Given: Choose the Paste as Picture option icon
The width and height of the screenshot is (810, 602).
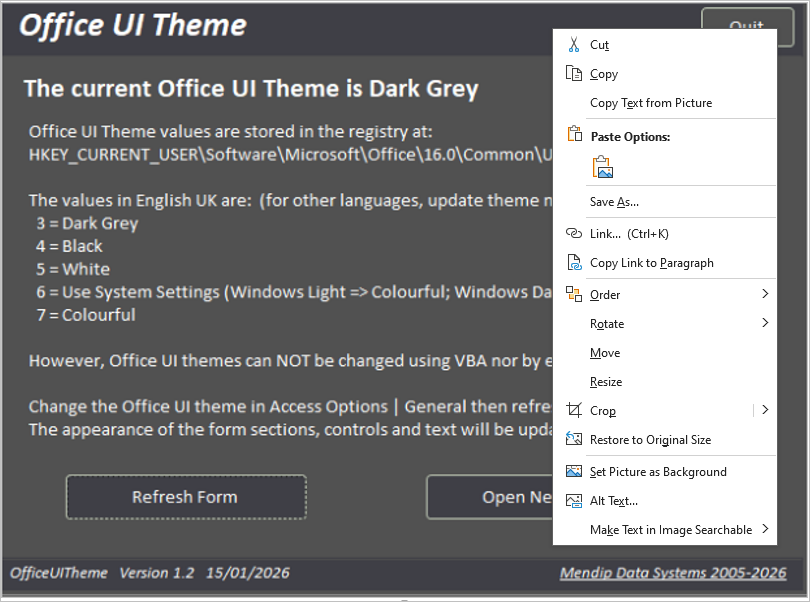Looking at the screenshot, I should coord(602,167).
